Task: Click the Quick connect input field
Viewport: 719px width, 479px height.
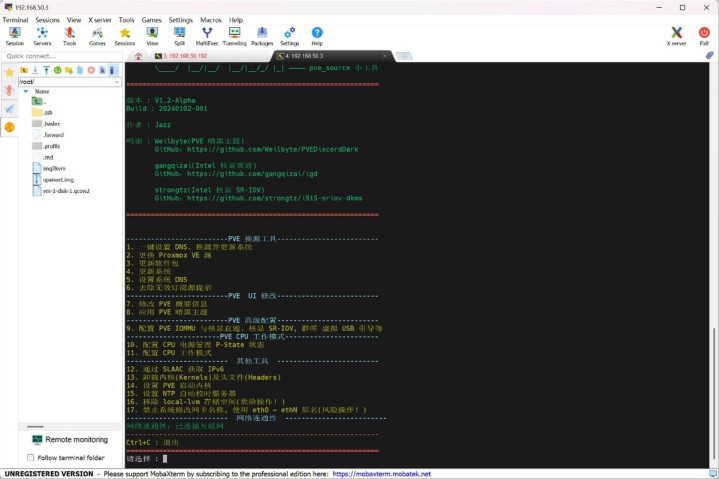Action: point(62,56)
